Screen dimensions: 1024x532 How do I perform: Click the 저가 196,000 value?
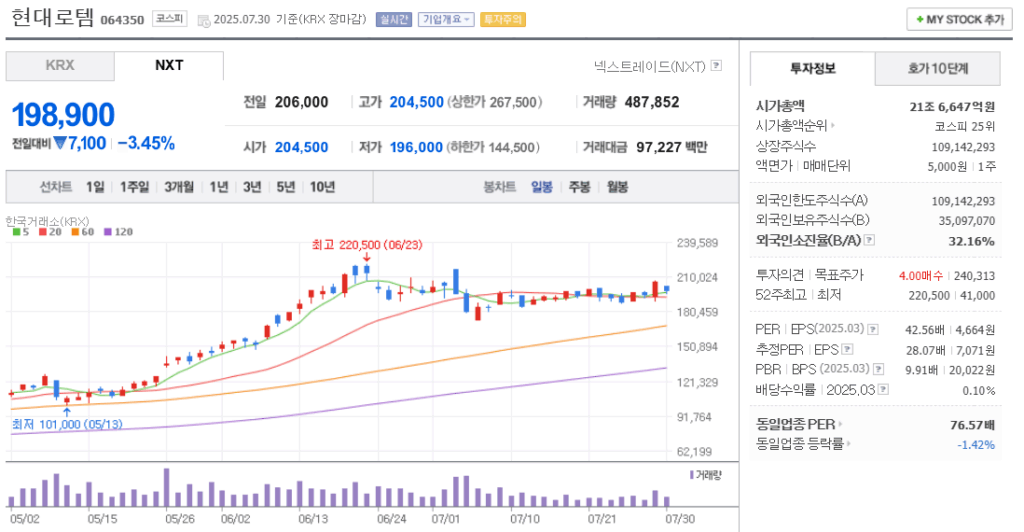[x=417, y=148]
